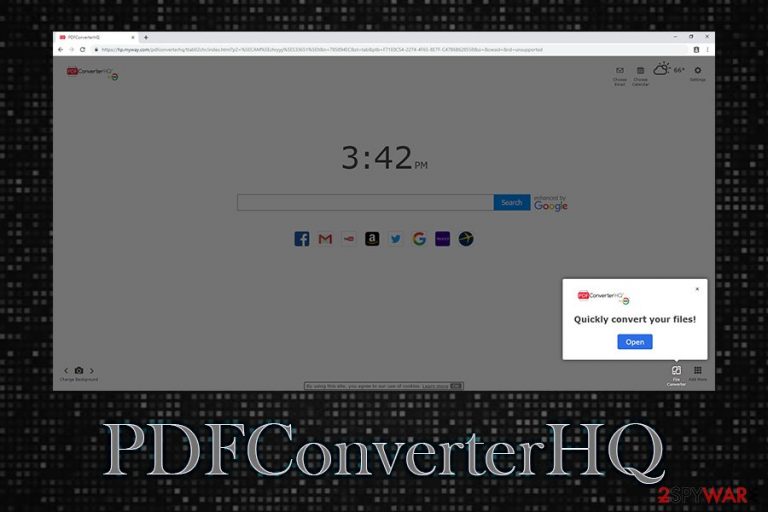The height and width of the screenshot is (512, 768).
Task: Go to next background with right arrow
Action: coord(92,370)
